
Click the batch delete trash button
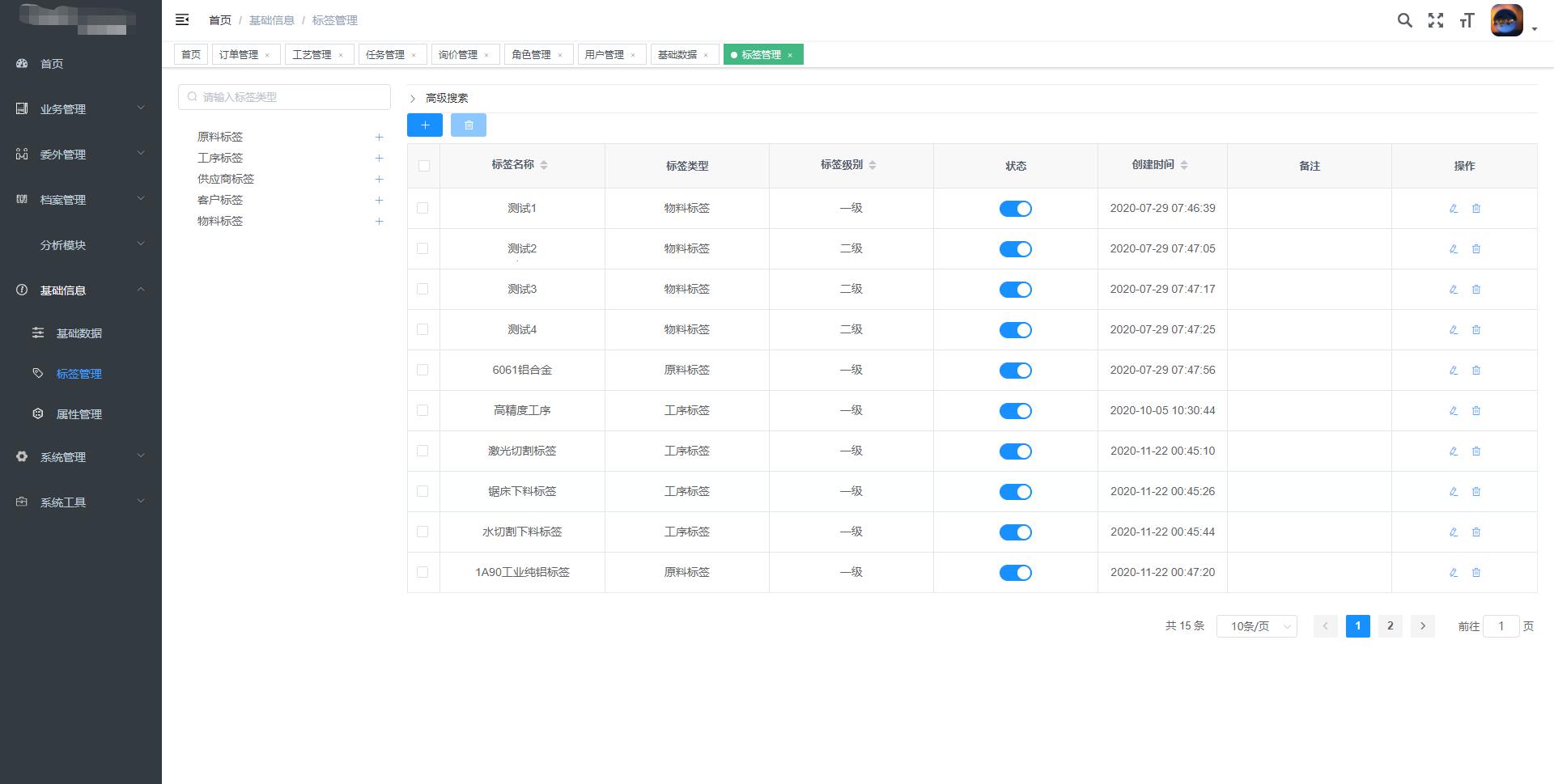469,125
